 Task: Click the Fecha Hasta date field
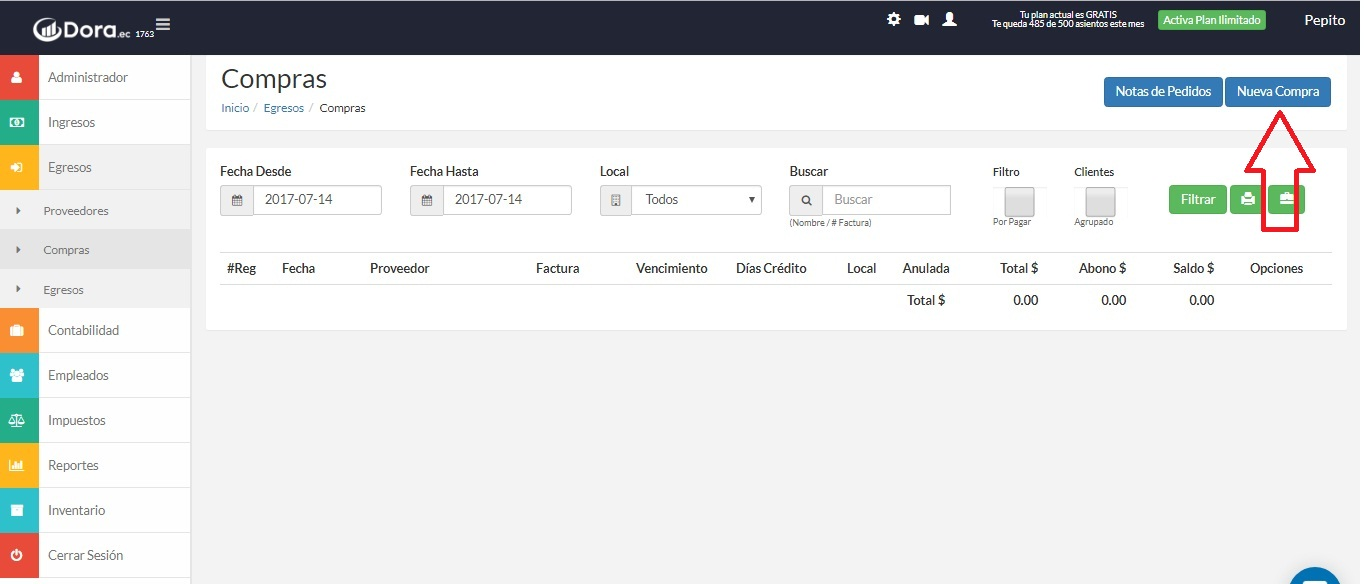[507, 200]
